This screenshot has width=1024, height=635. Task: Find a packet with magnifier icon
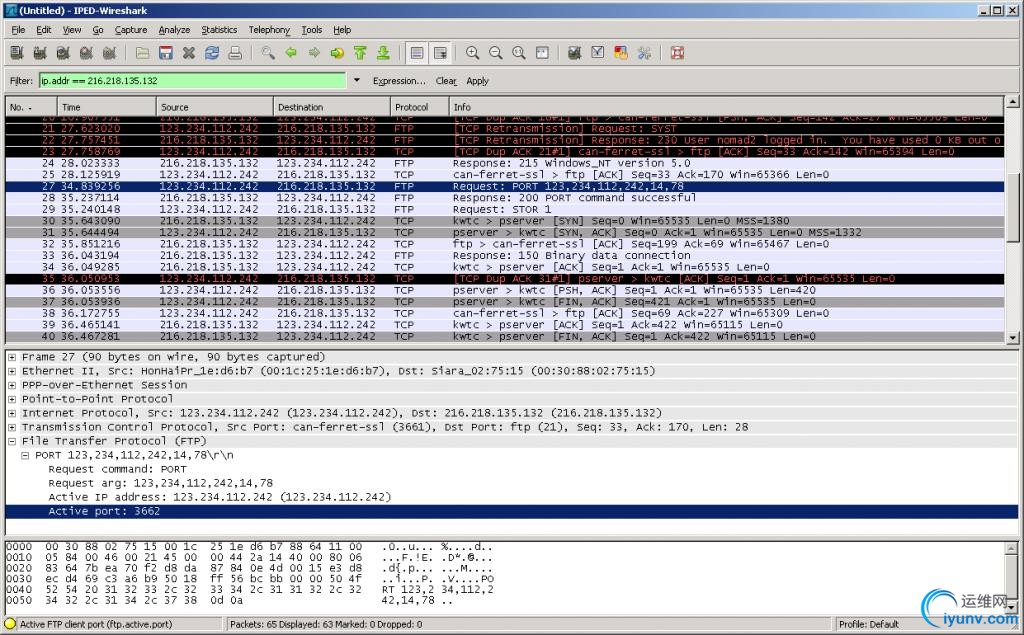[268, 53]
